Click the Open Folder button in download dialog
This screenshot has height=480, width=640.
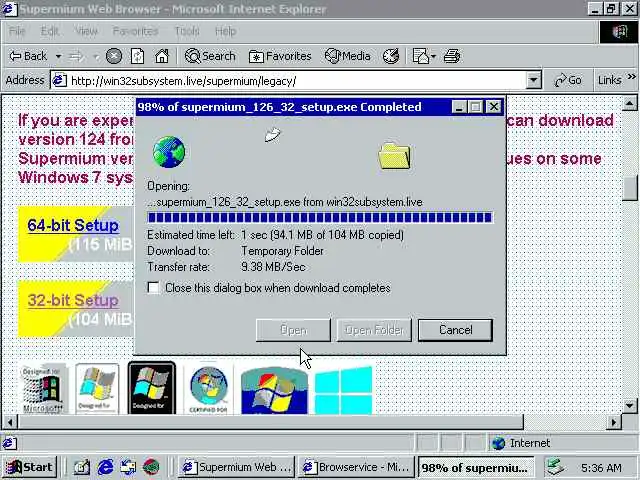374,330
